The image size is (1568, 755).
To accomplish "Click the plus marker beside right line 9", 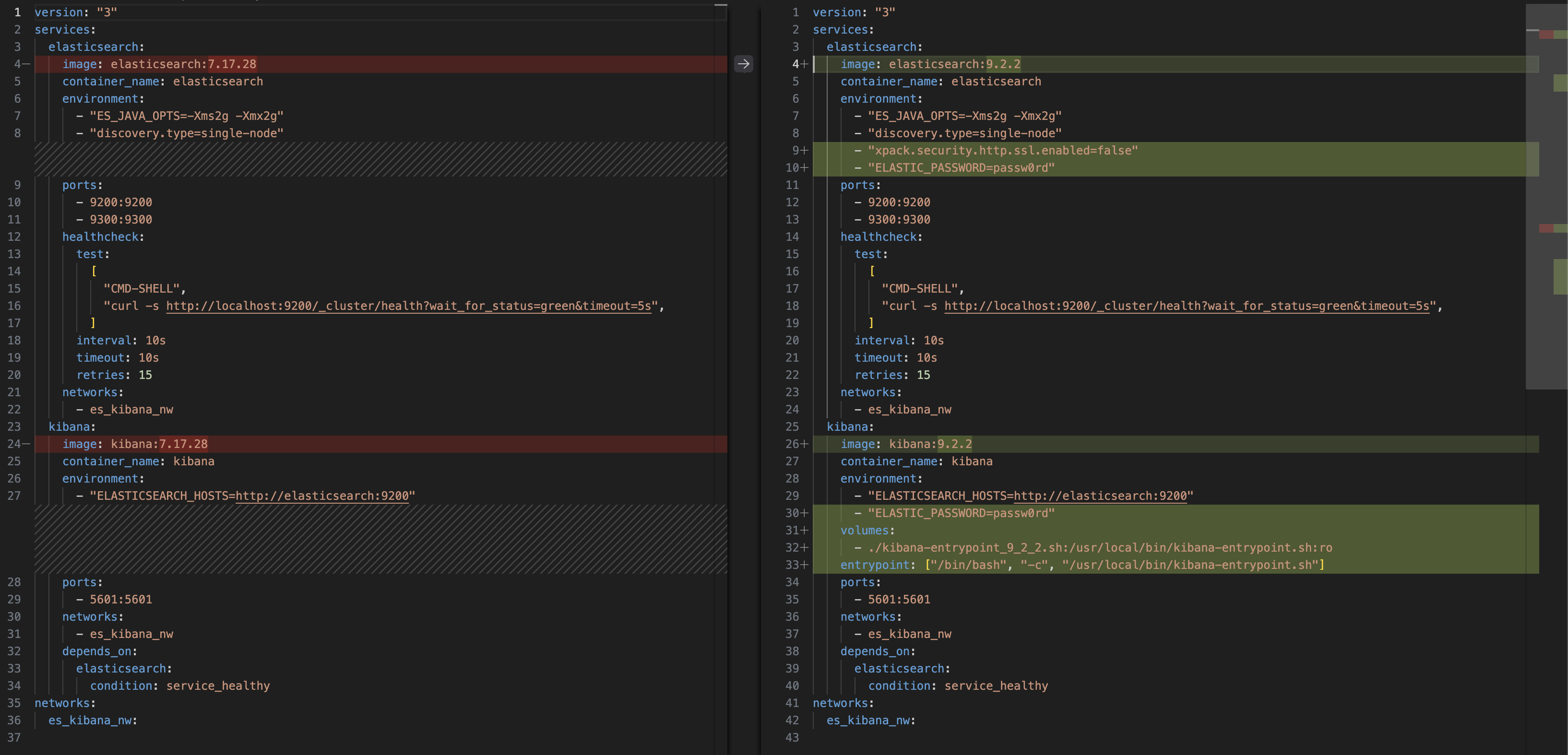I will tap(805, 150).
